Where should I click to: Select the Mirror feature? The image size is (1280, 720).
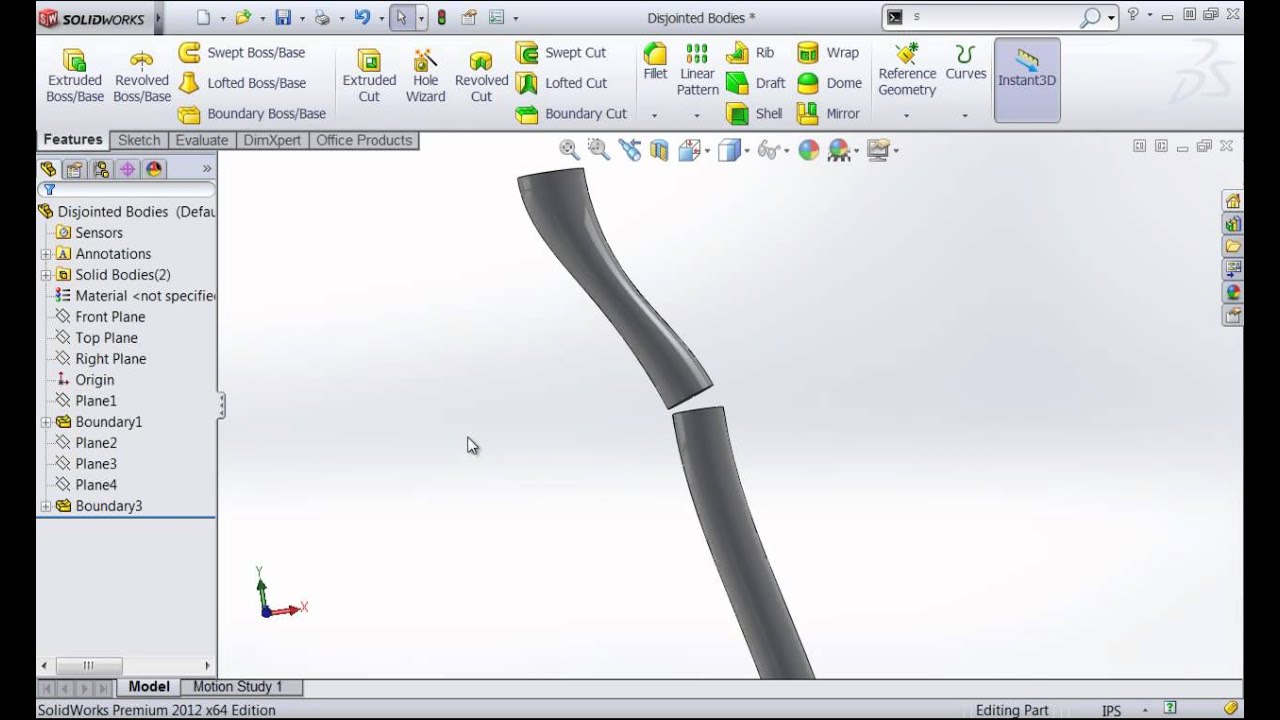(x=829, y=114)
